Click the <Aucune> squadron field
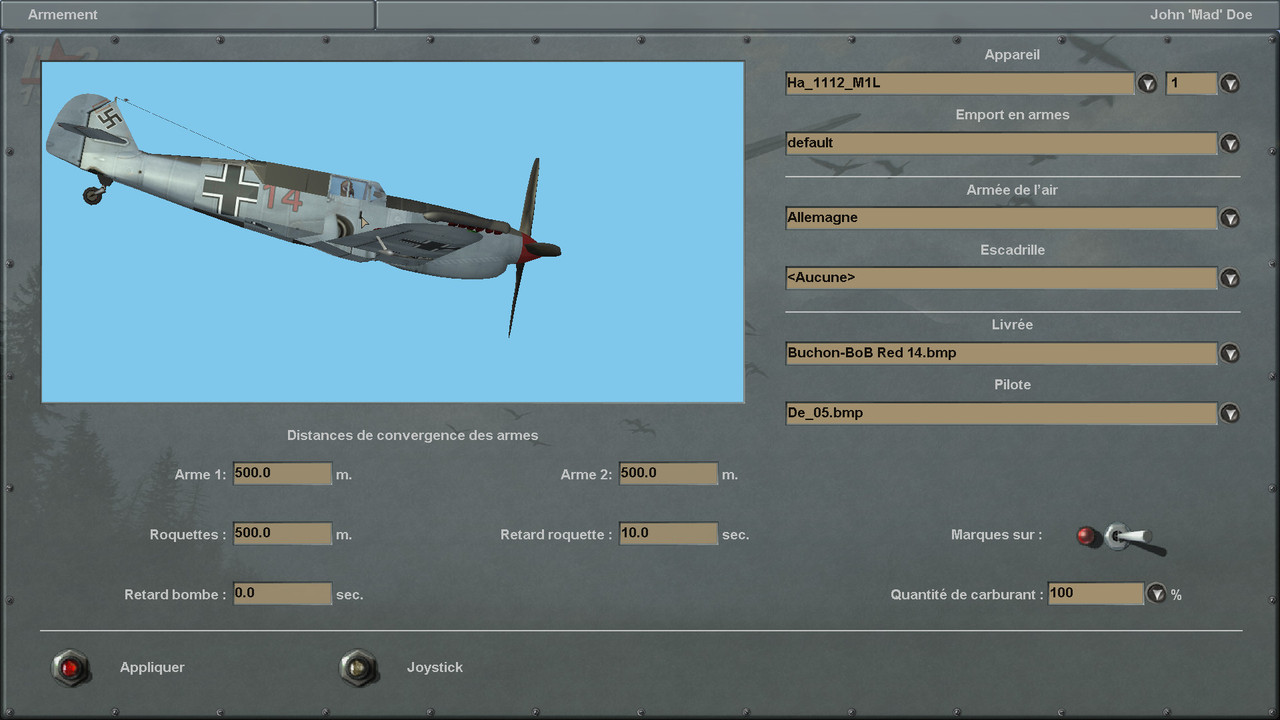Image resolution: width=1280 pixels, height=720 pixels. 1001,278
